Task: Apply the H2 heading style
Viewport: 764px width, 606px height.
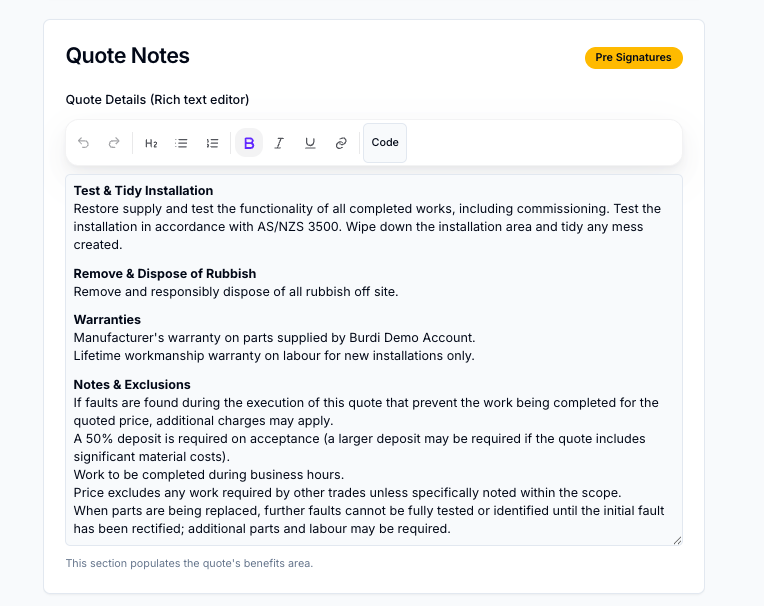Action: (151, 143)
